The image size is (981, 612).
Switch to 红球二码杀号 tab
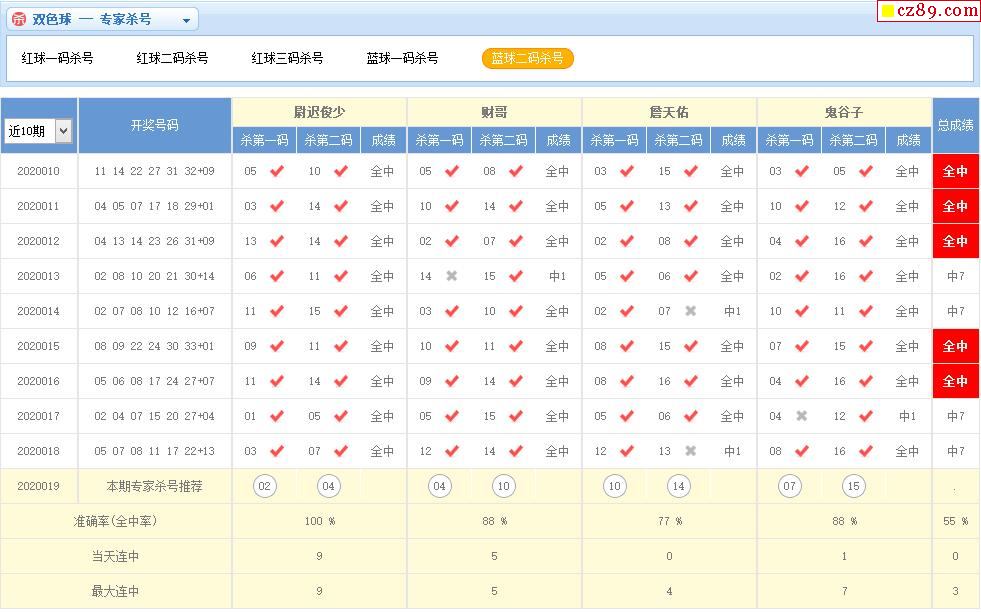172,58
